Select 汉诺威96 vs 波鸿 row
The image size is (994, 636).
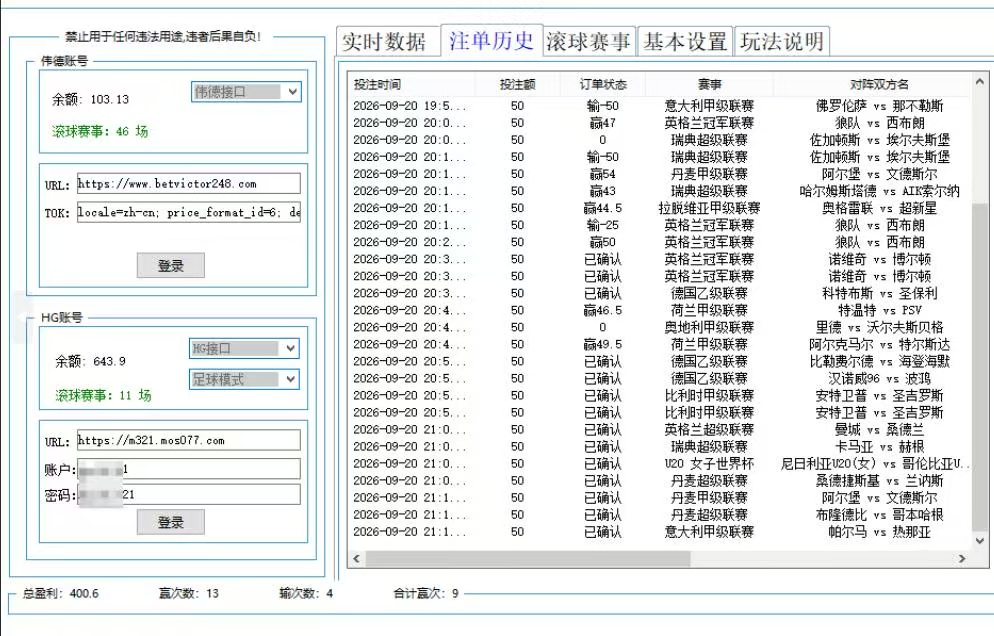click(659, 379)
